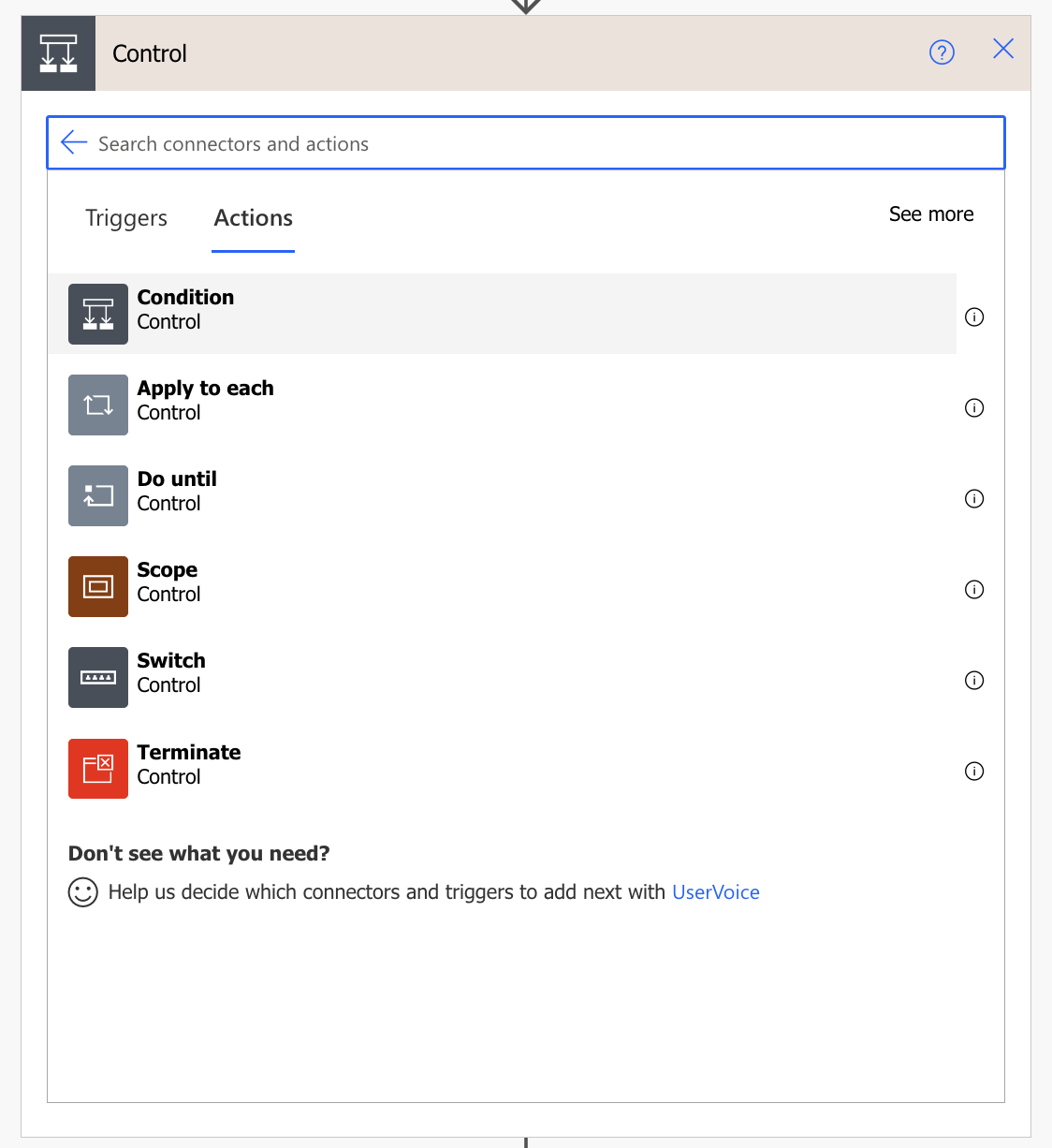Screen dimensions: 1052x1148
Task: Show info for Apply to each
Action: click(974, 407)
